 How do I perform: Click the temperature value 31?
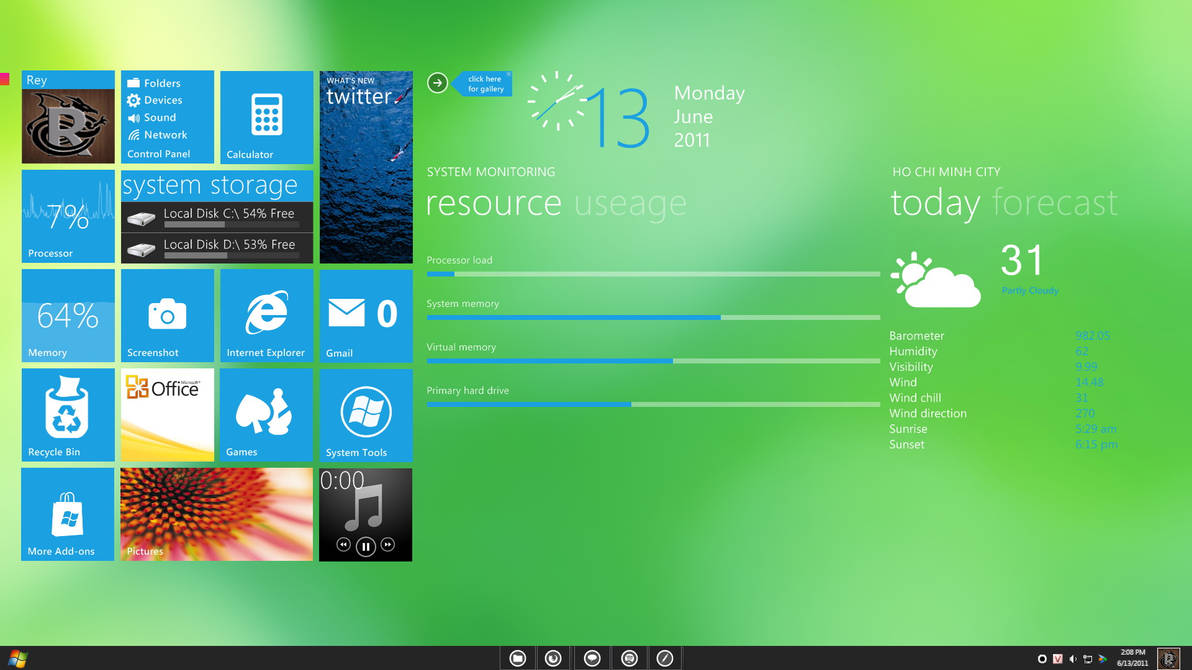click(x=1022, y=260)
